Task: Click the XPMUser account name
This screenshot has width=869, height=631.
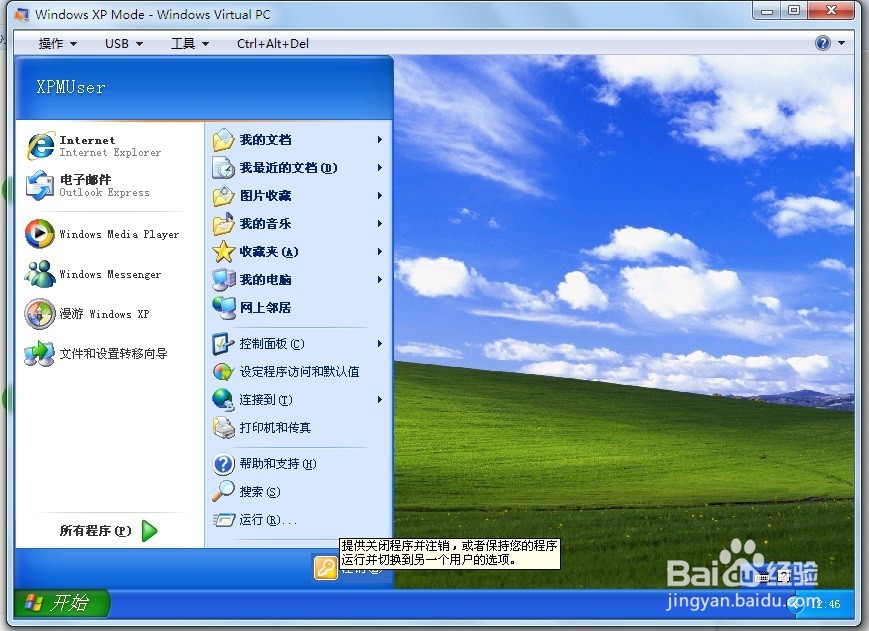Action: tap(70, 87)
